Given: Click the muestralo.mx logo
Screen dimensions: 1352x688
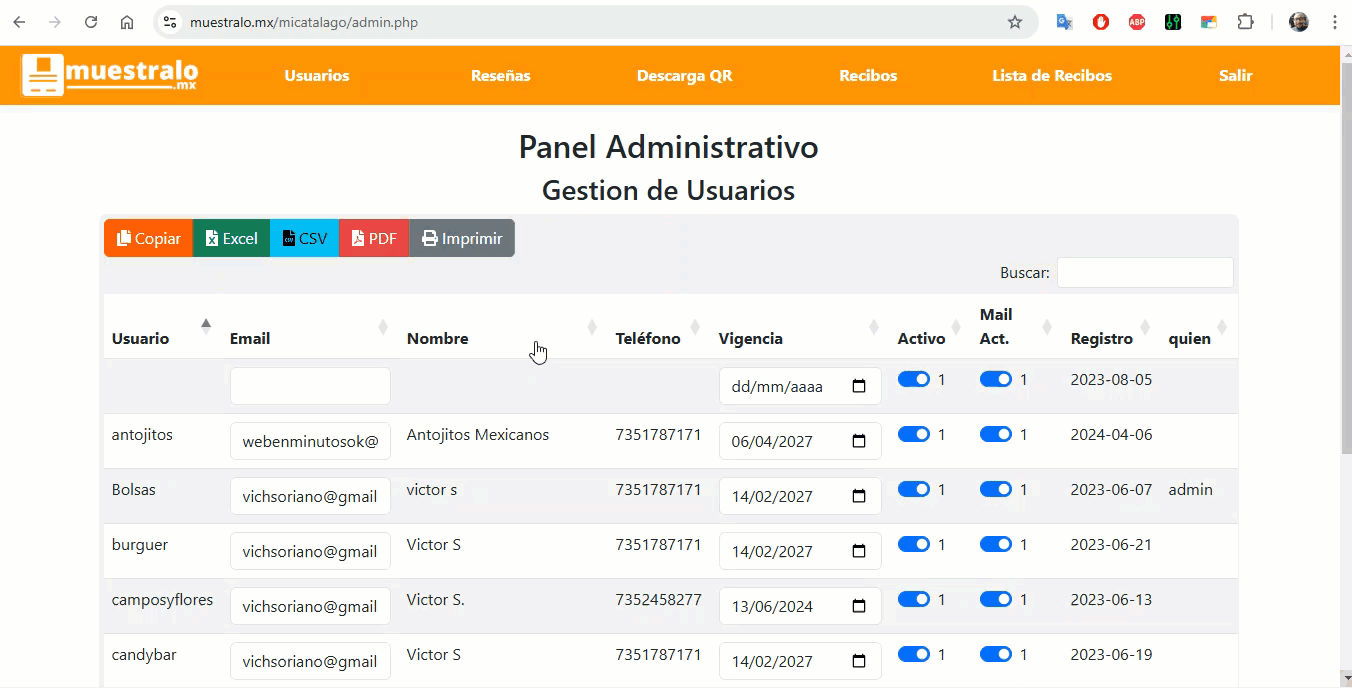Looking at the screenshot, I should point(110,75).
